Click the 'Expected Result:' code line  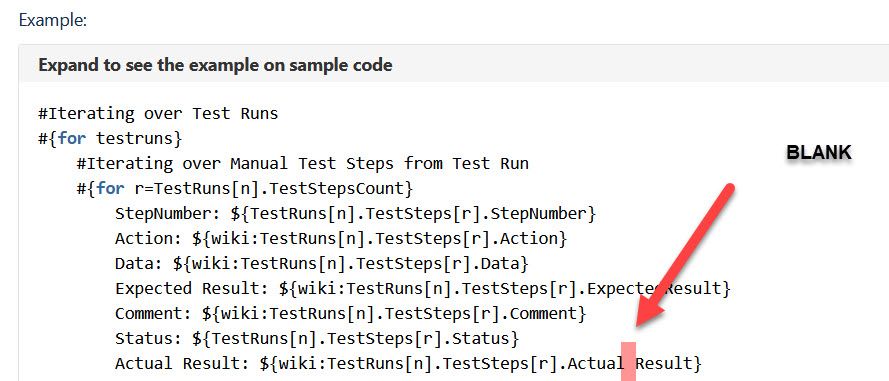423,289
